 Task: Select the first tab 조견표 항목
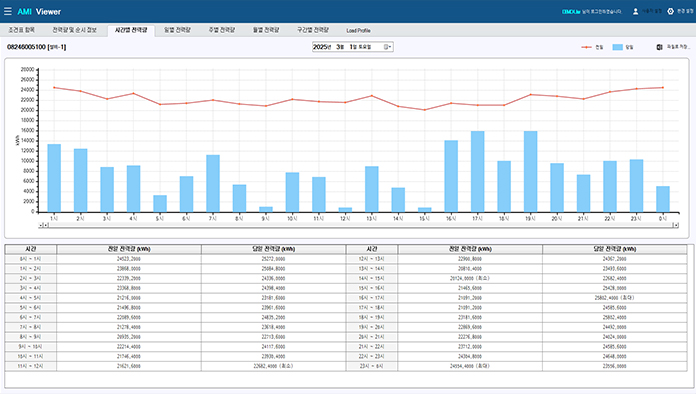click(x=21, y=30)
